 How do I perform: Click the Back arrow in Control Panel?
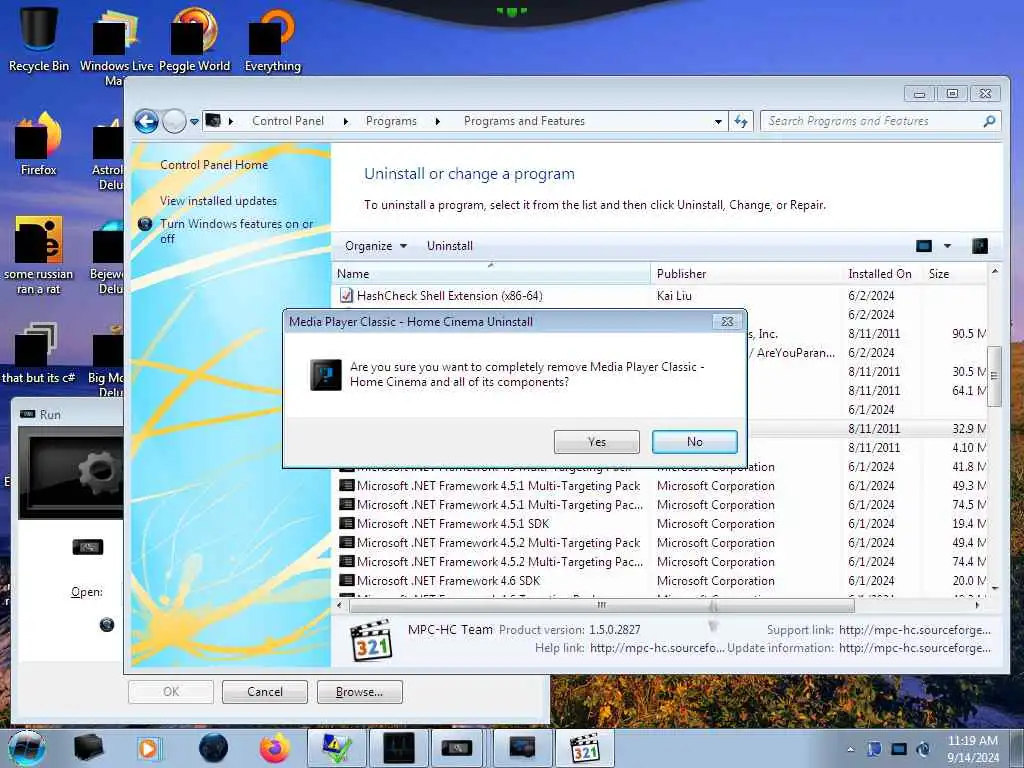(146, 121)
